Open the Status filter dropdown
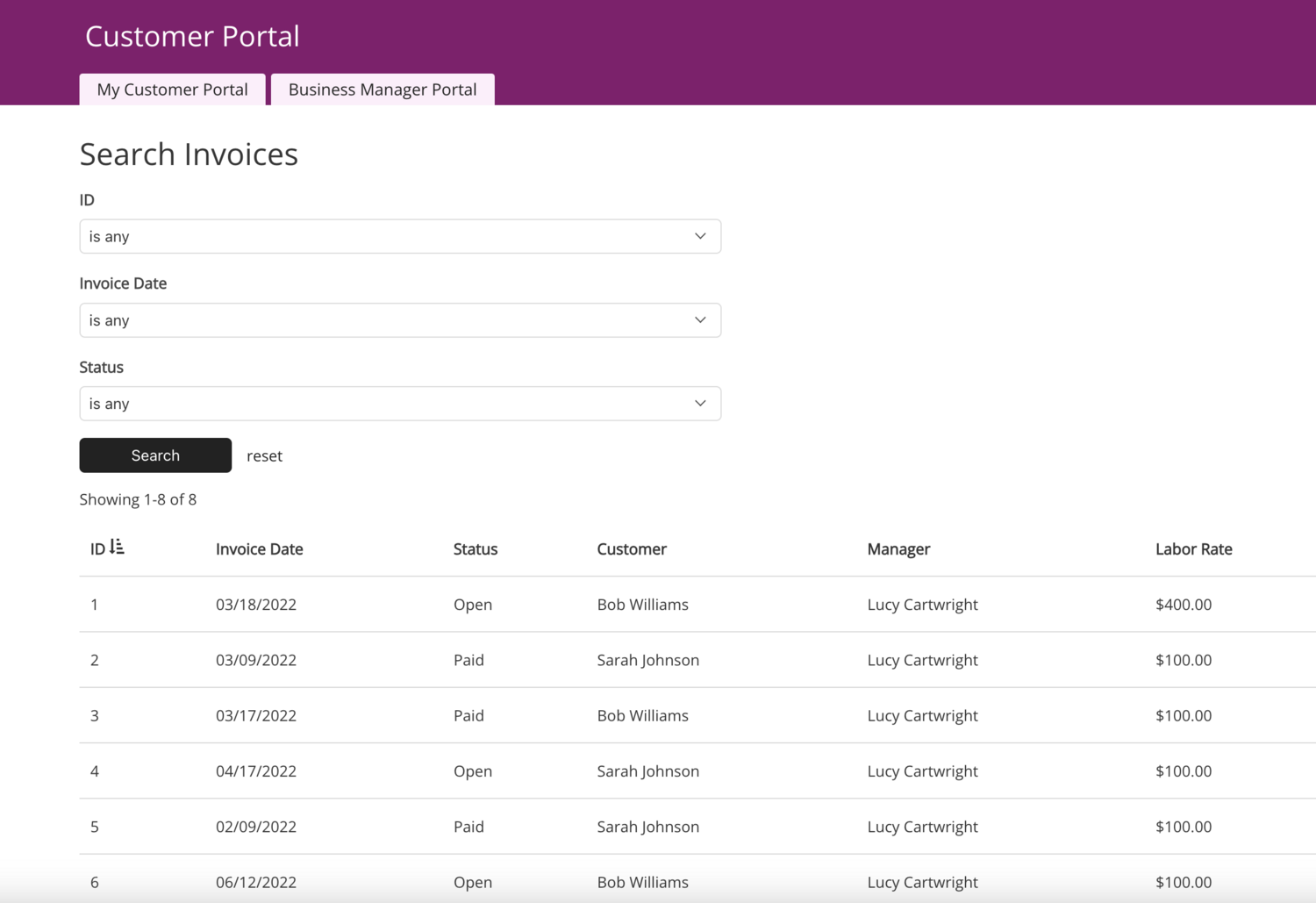Screen dimensions: 1316x903 pyautogui.click(x=400, y=404)
